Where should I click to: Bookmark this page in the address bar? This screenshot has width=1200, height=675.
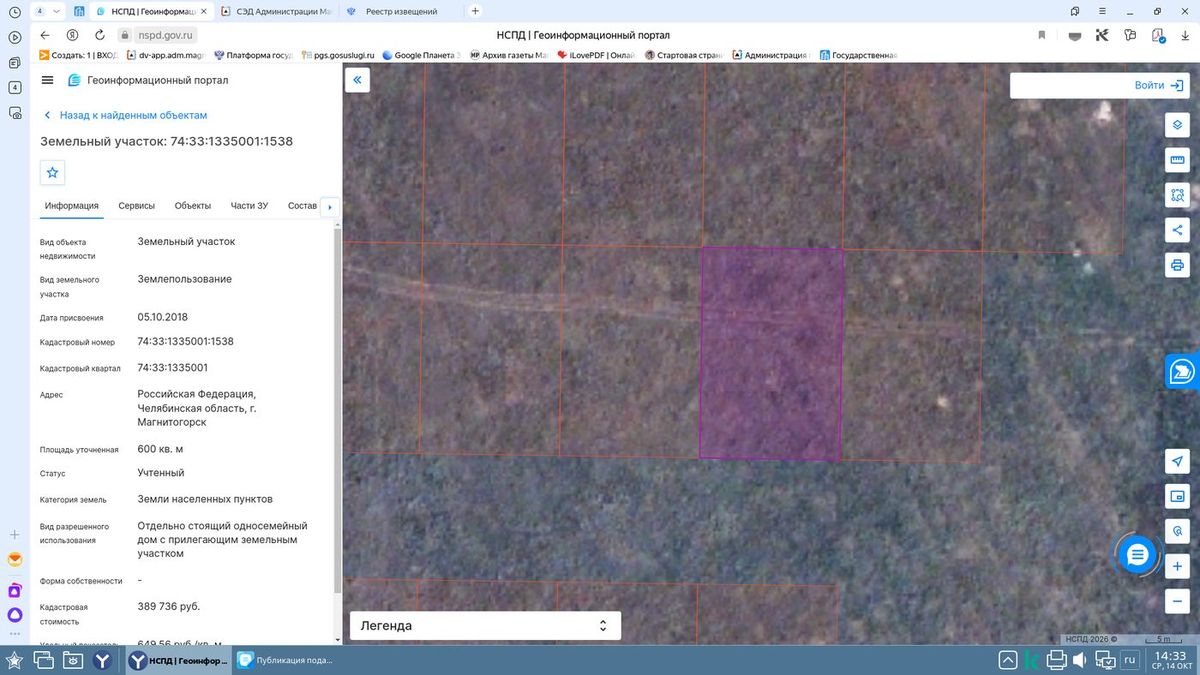point(1041,35)
